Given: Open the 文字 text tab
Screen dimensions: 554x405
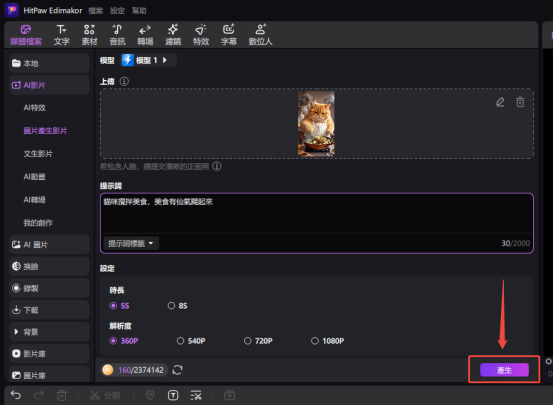Looking at the screenshot, I should [61, 35].
